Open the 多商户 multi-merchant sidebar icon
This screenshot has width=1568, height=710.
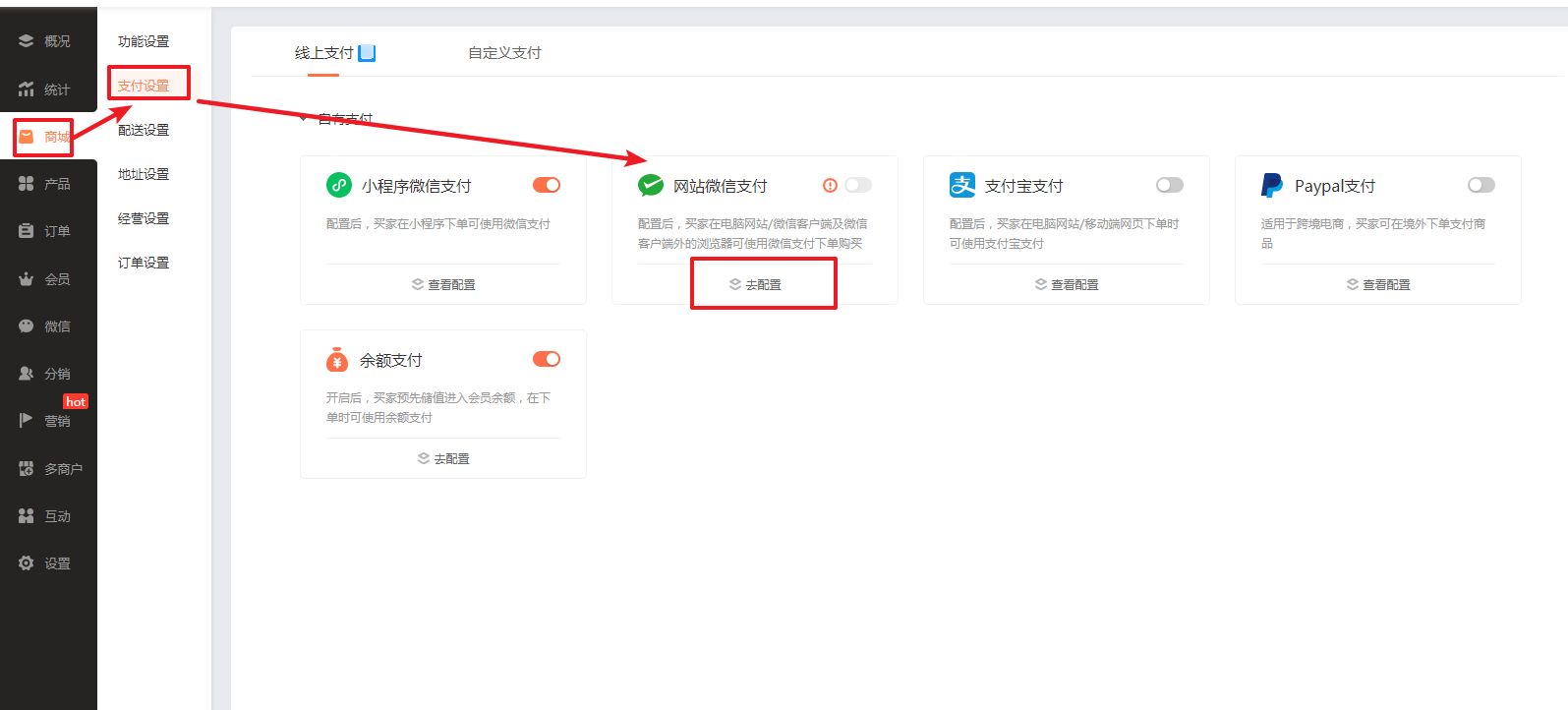click(27, 469)
